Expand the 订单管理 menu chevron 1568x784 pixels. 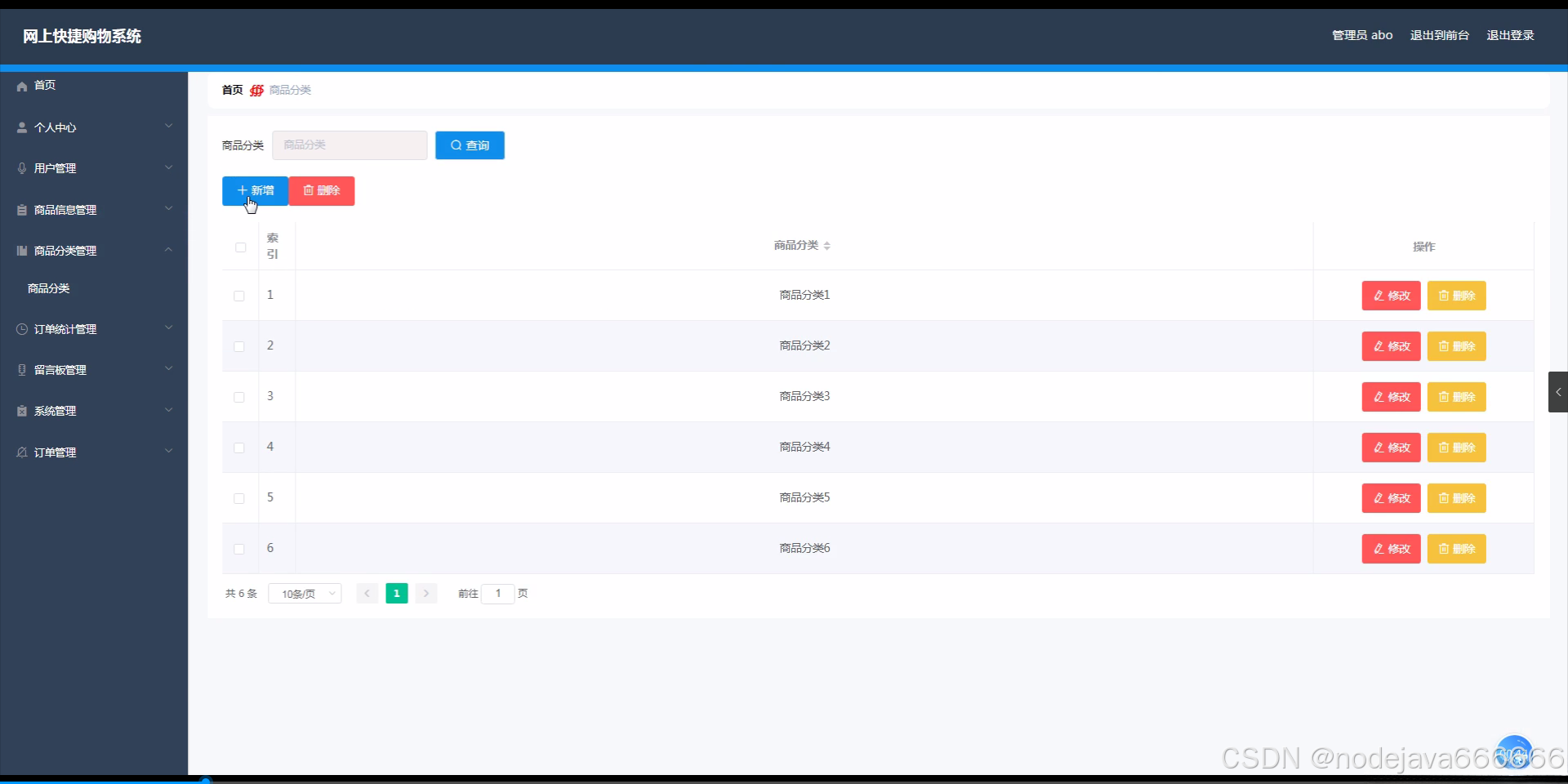[168, 450]
